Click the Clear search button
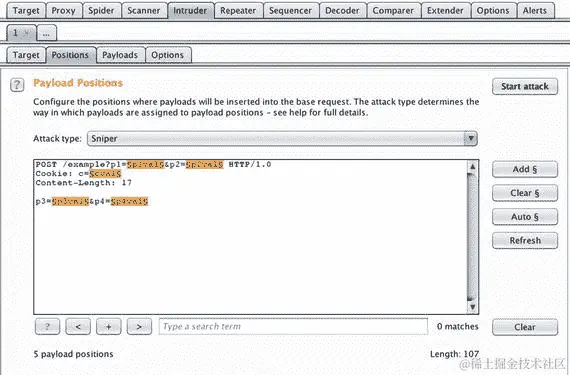This screenshot has width=570, height=375. [x=525, y=327]
